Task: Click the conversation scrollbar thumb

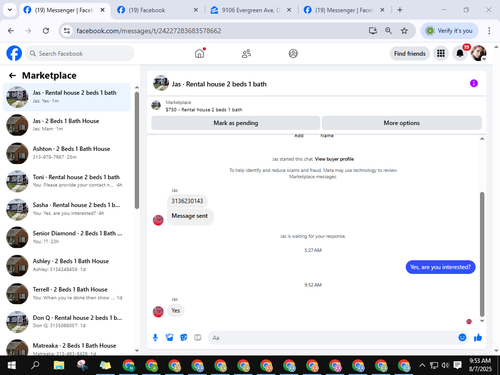Action: [x=482, y=254]
